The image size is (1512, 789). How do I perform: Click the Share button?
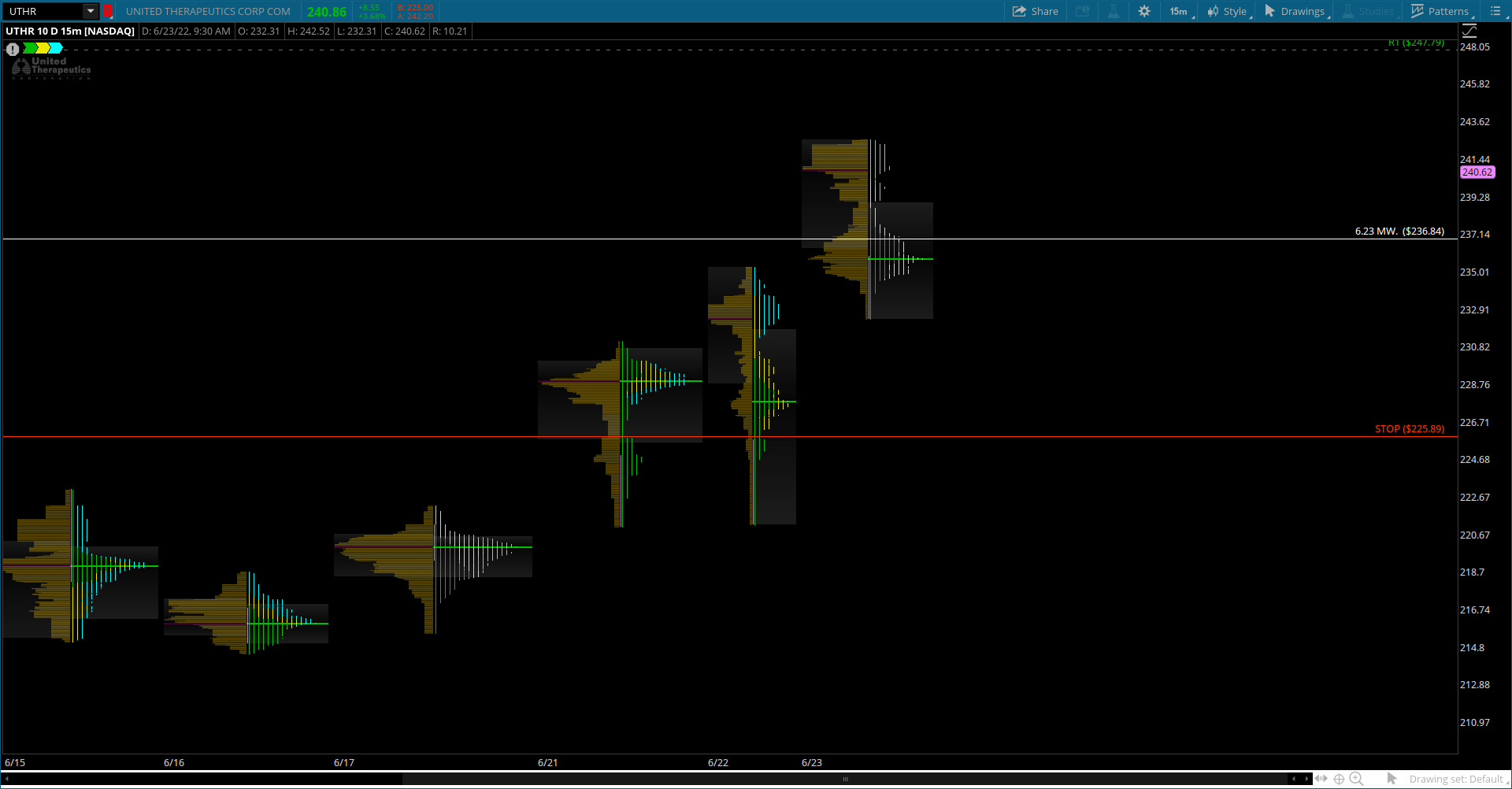(1036, 11)
